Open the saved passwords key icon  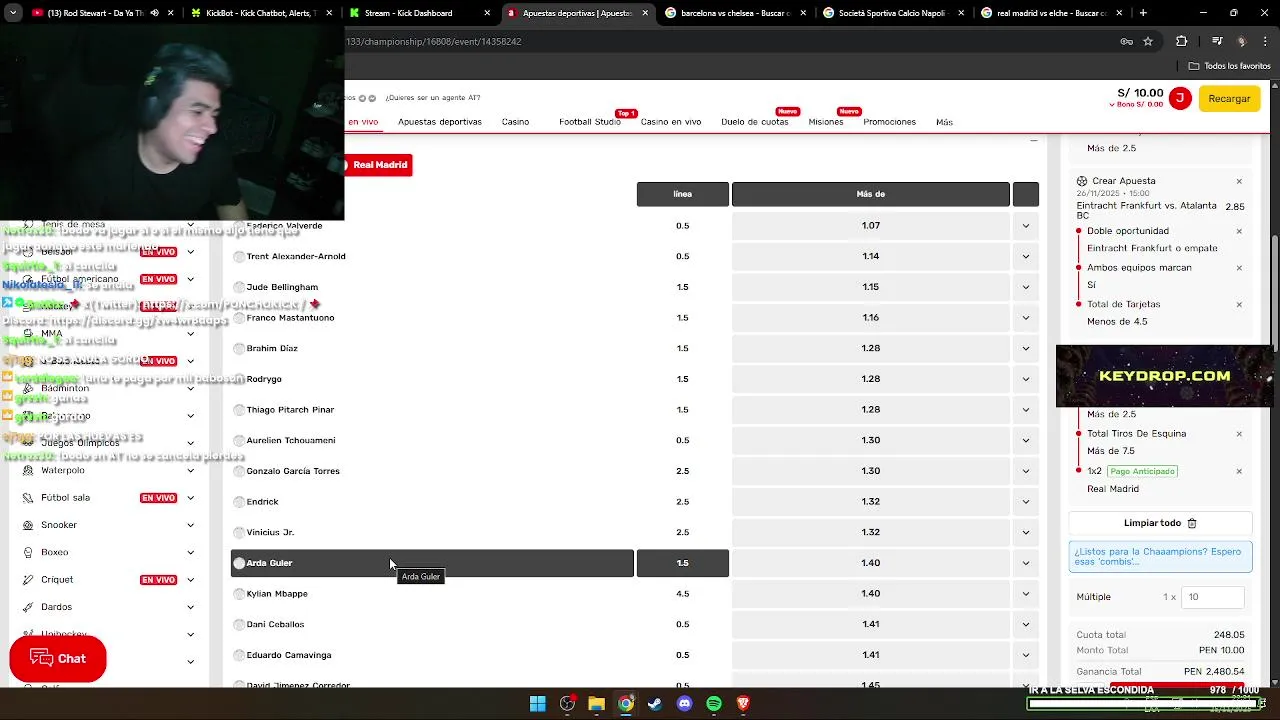tap(1126, 41)
